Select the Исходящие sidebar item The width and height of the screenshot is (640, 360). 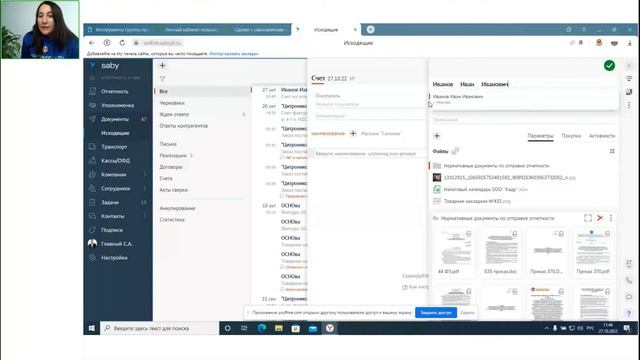point(115,133)
